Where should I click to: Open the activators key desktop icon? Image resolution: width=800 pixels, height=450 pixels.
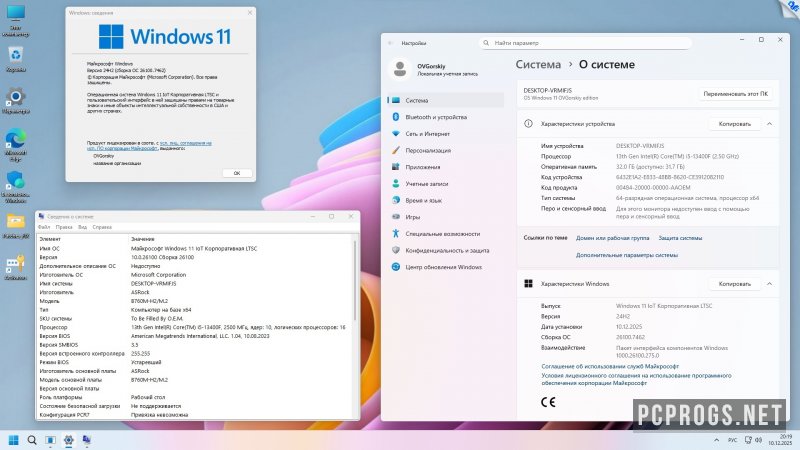coord(16,267)
